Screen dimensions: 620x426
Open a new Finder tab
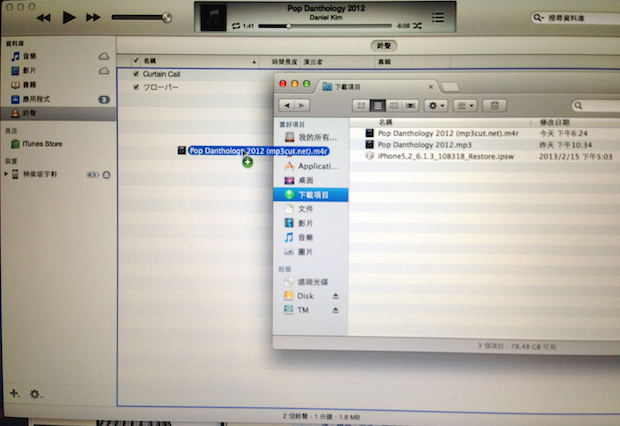tap(450, 87)
